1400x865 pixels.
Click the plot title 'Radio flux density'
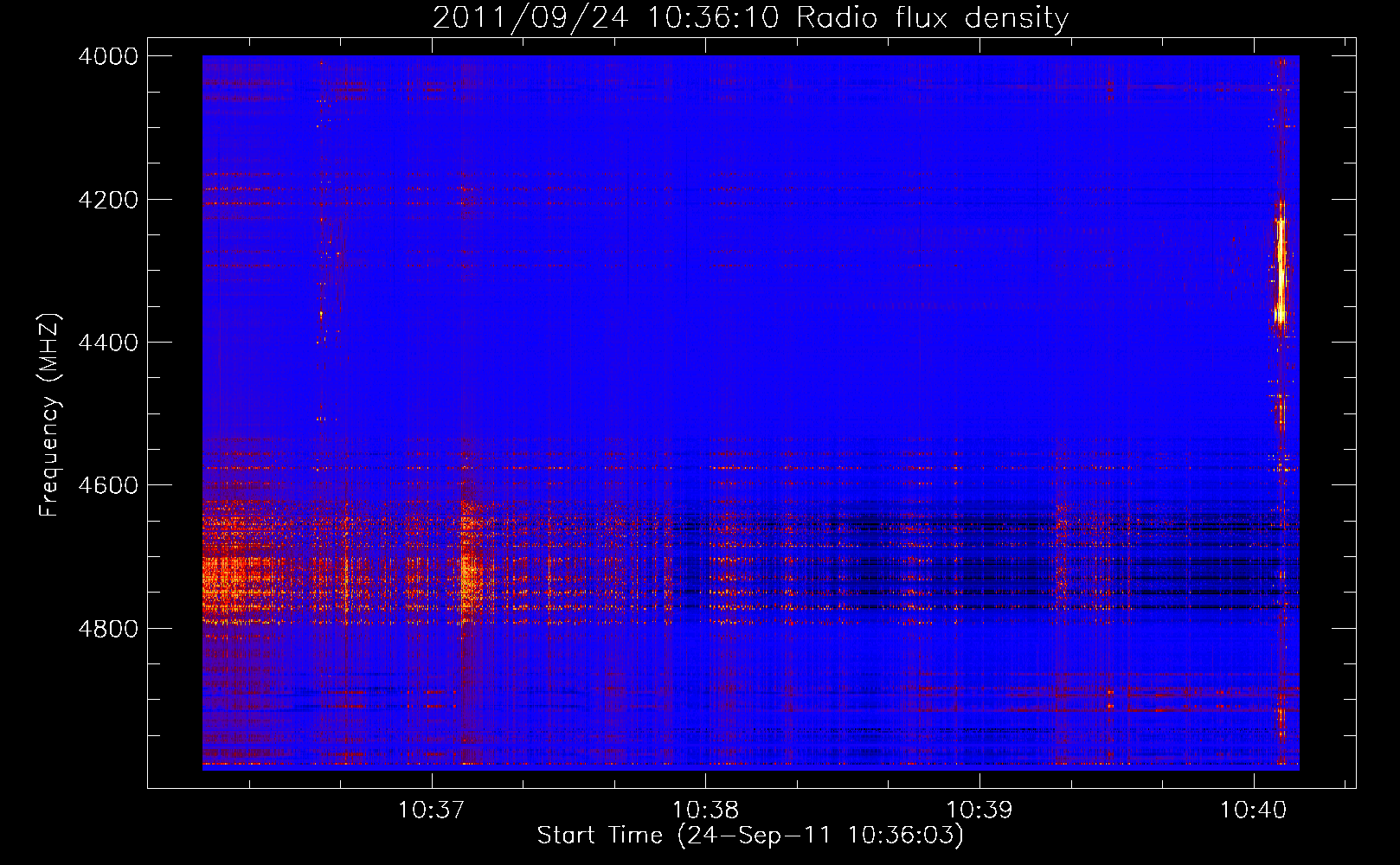[750, 17]
